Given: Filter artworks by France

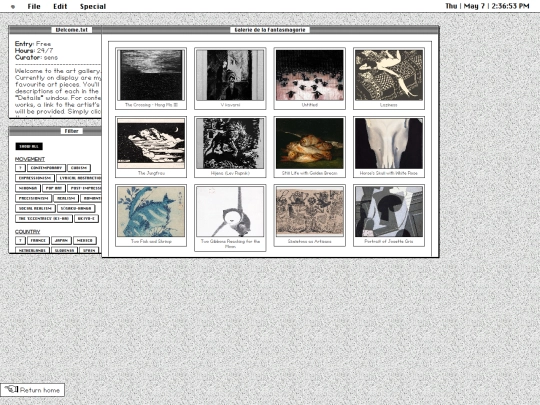Looking at the screenshot, I should click(x=38, y=240).
